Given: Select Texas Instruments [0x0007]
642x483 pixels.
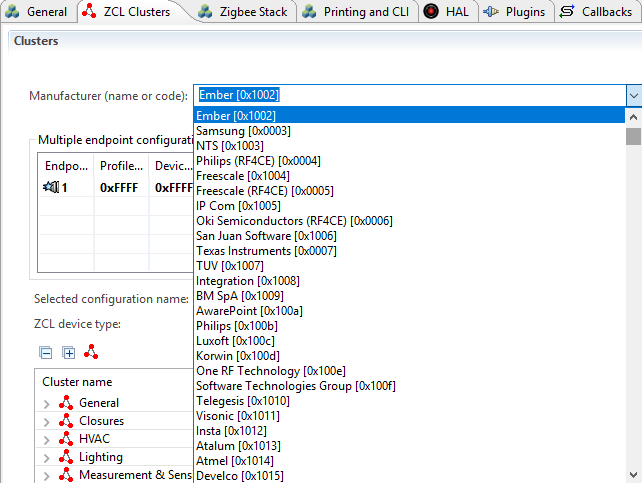Looking at the screenshot, I should click(x=409, y=251).
